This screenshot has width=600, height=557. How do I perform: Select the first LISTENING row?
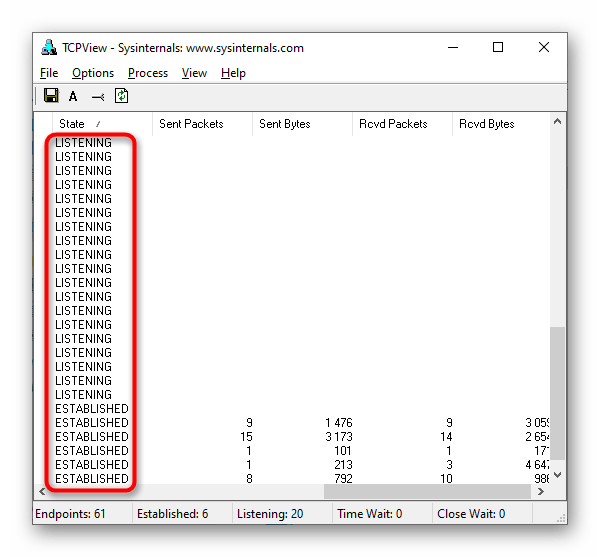click(x=292, y=143)
